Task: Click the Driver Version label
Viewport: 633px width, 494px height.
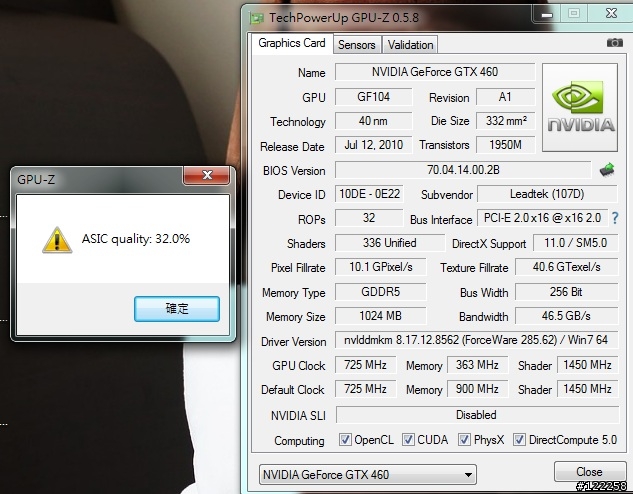Action: click(293, 342)
